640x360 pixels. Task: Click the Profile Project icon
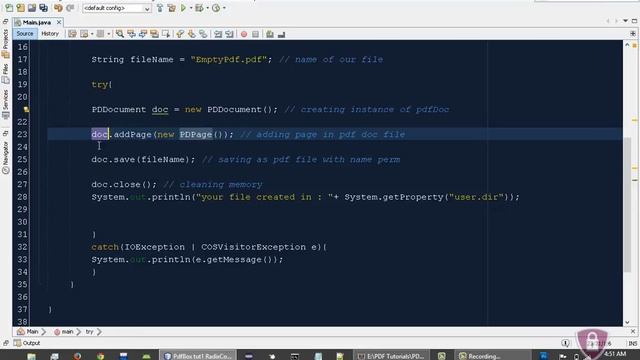click(216, 8)
